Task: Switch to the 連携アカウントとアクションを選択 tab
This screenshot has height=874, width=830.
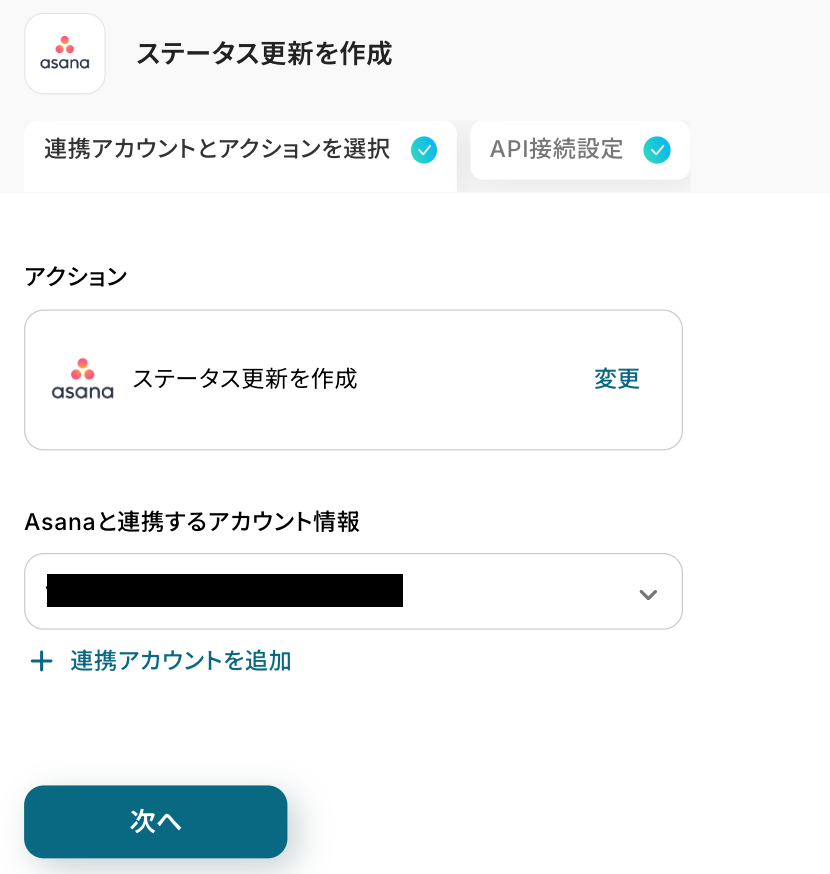Action: coord(217,150)
